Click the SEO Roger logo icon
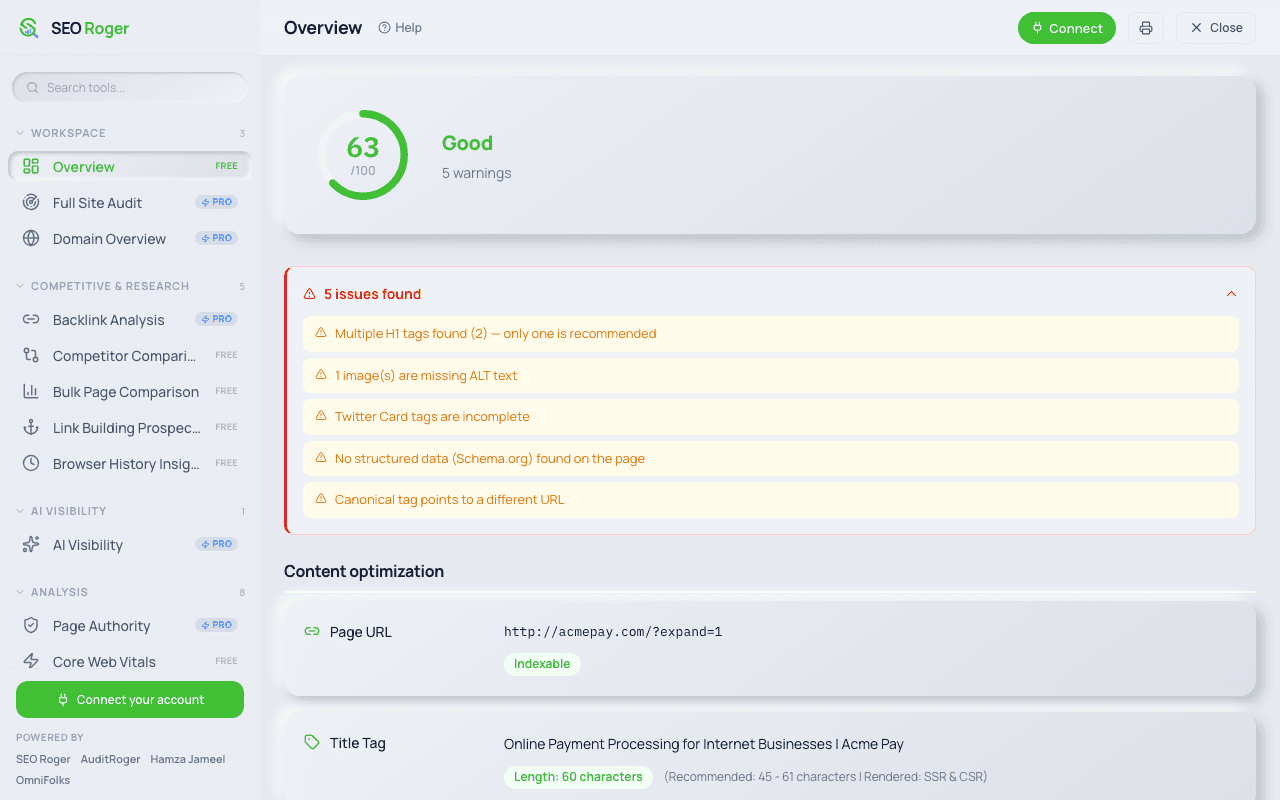This screenshot has height=800, width=1280. [x=29, y=28]
